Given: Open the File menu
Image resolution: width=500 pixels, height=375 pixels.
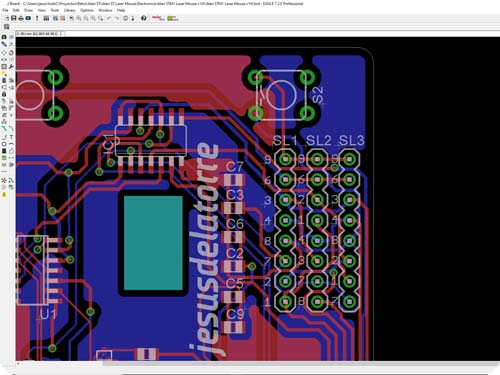Looking at the screenshot, I should pyautogui.click(x=5, y=10).
